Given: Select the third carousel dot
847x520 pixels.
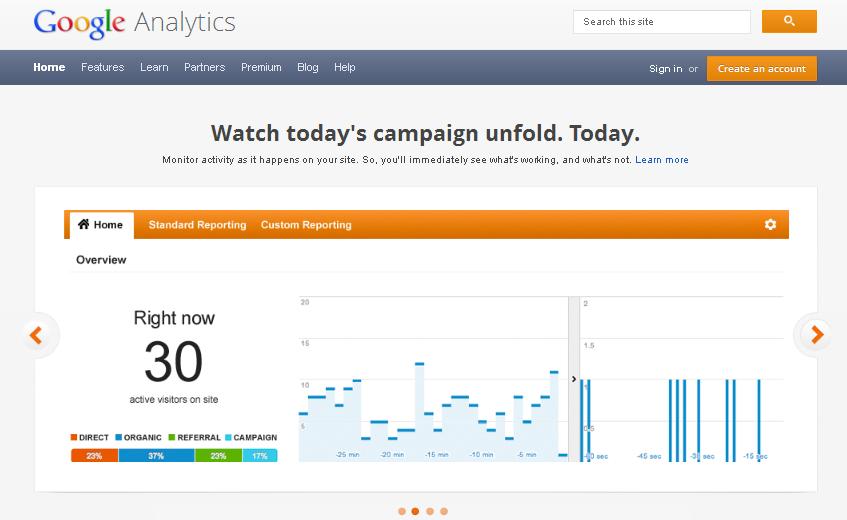Looking at the screenshot, I should (x=429, y=511).
